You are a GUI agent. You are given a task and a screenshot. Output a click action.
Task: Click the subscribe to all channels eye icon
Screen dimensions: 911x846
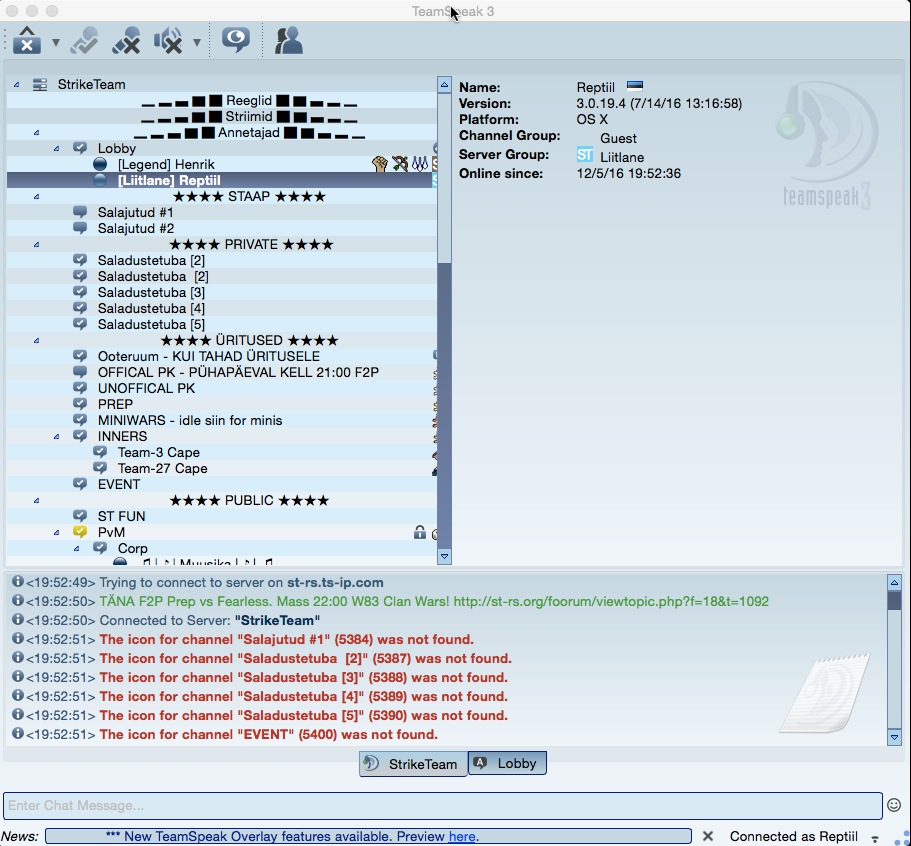click(x=236, y=40)
